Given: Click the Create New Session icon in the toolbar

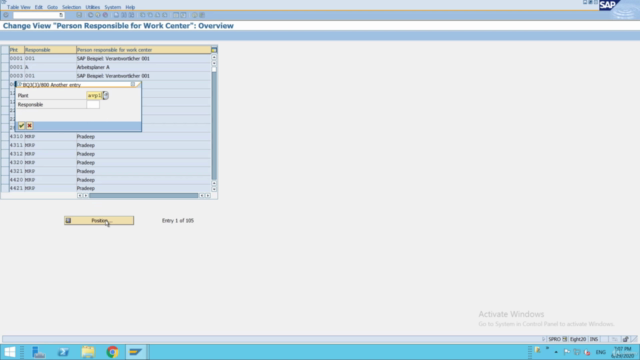Looking at the screenshot, I should tap(176, 15).
